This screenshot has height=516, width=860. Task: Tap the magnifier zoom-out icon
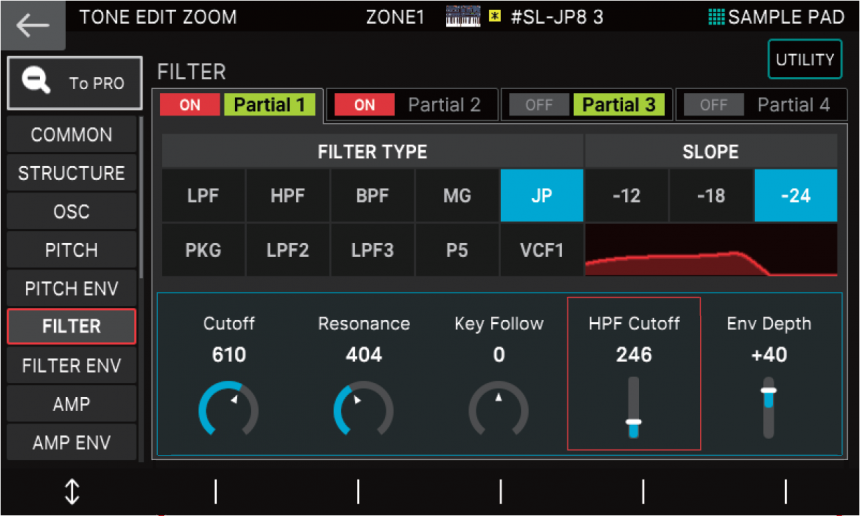(36, 82)
